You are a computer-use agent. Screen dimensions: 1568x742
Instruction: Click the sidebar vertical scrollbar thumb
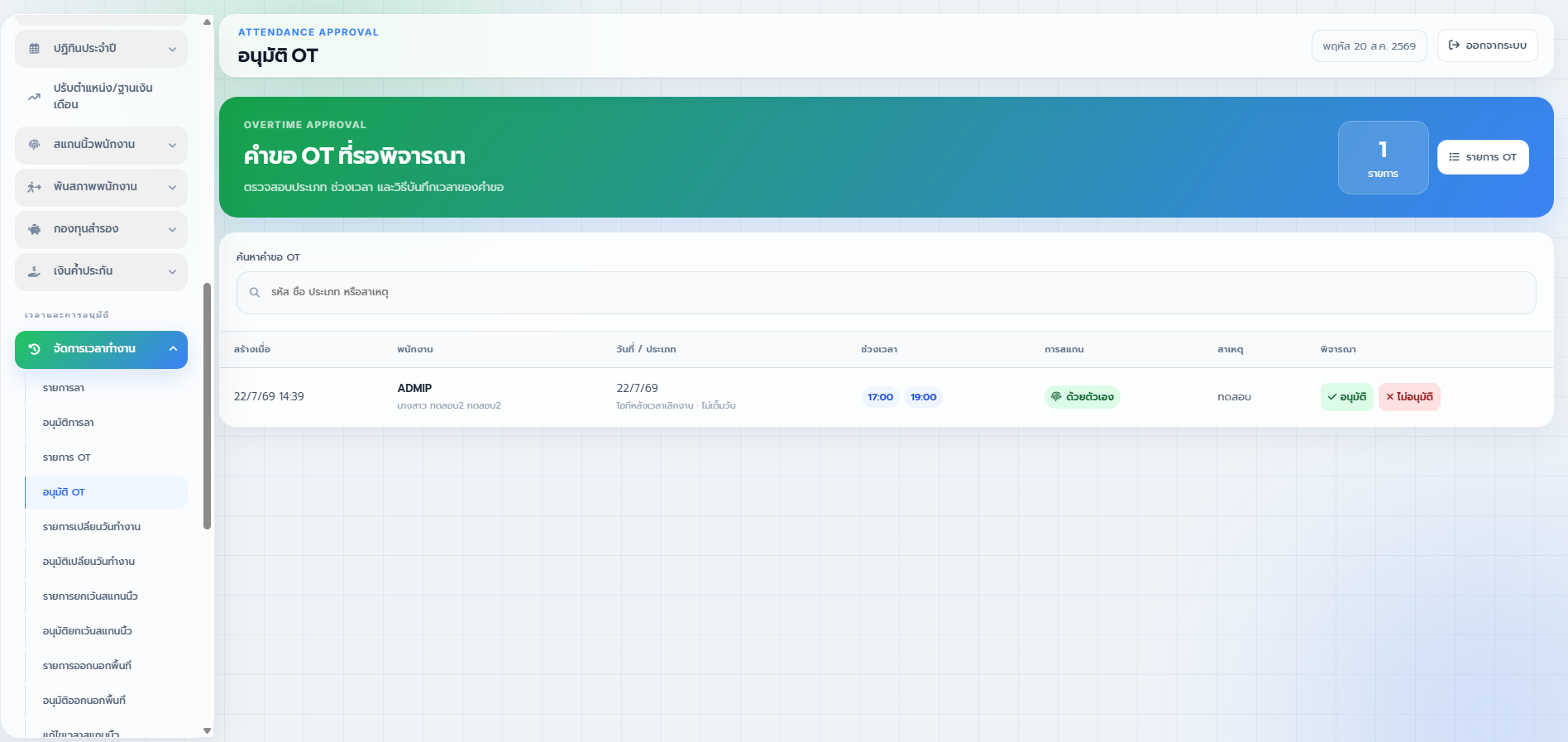tap(207, 406)
